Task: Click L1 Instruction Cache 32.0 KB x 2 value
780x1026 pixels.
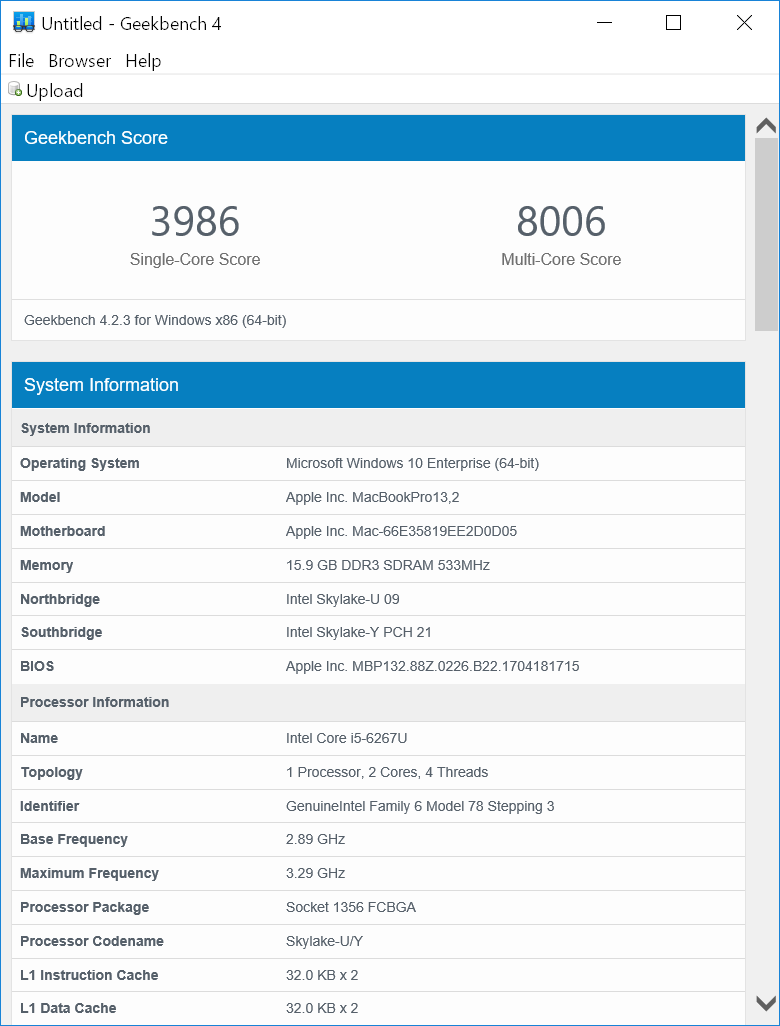Action: coord(322,975)
